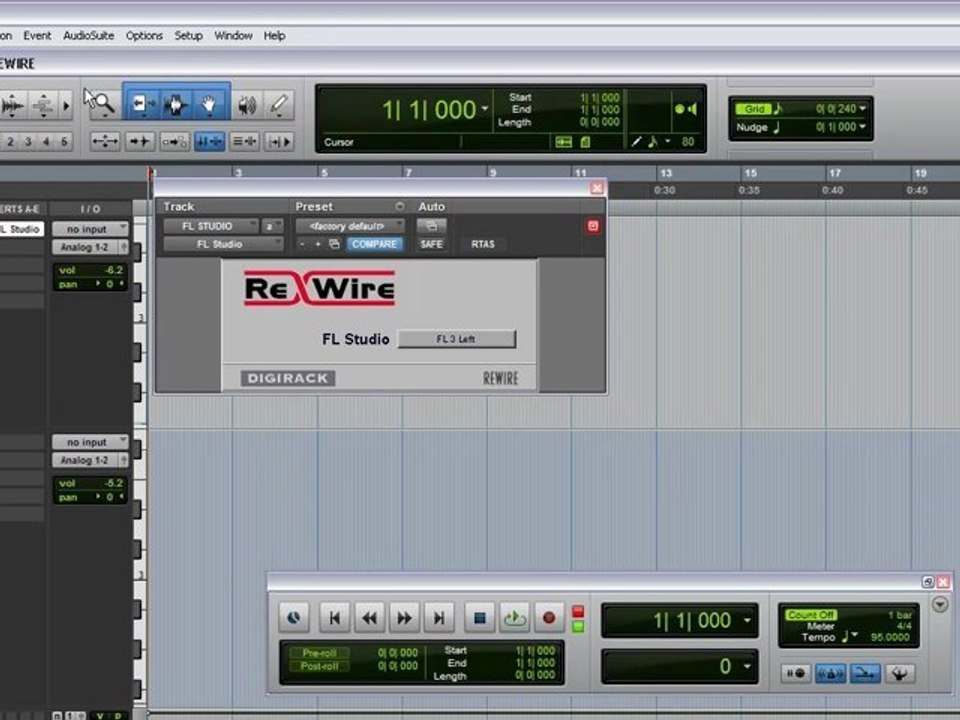Click the insert 'a' selector in the plug-in window
Viewport: 960px width, 720px height.
[x=272, y=226]
